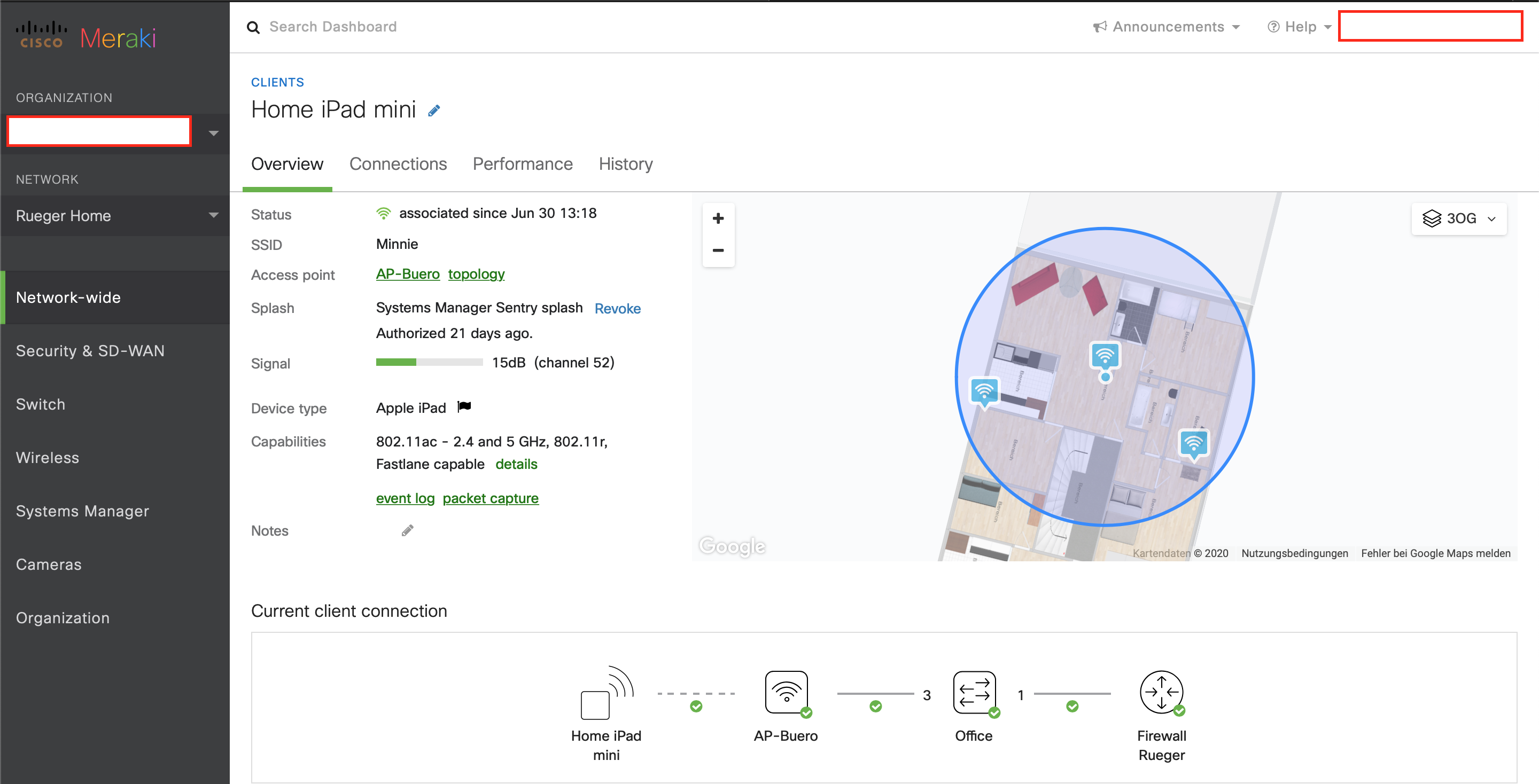This screenshot has height=784, width=1539.
Task: Switch to the Performance tab
Action: tap(522, 163)
